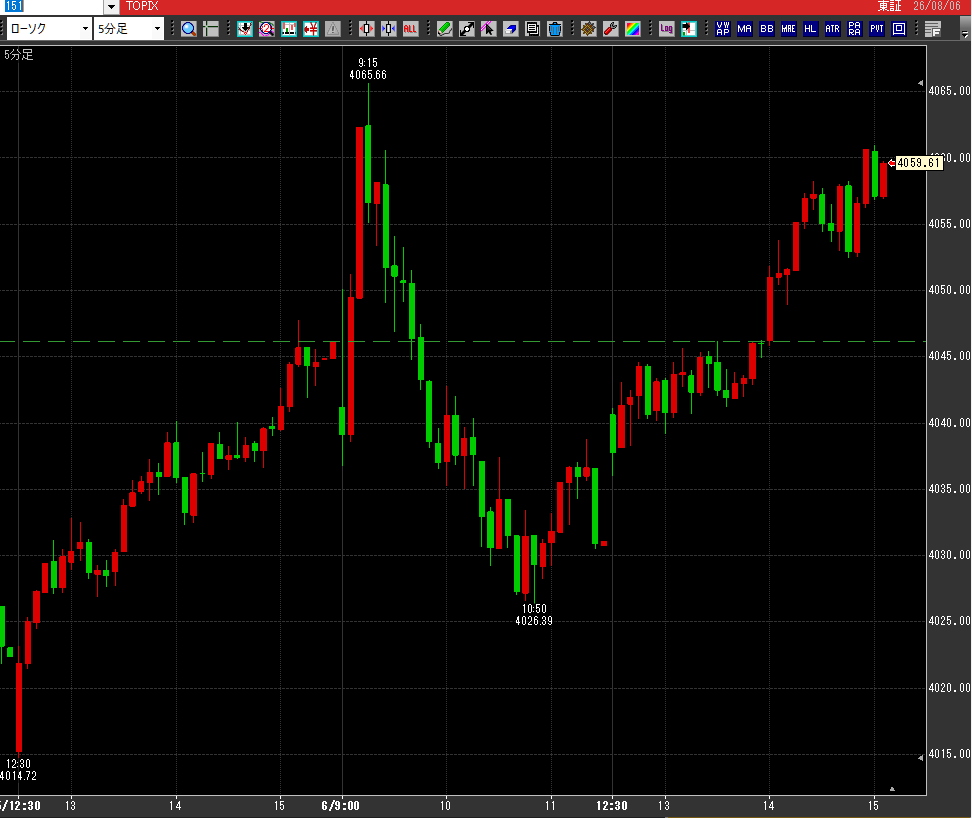This screenshot has width=972, height=818.
Task: Click the 10:50 4026.39 low price label
Action: click(534, 615)
